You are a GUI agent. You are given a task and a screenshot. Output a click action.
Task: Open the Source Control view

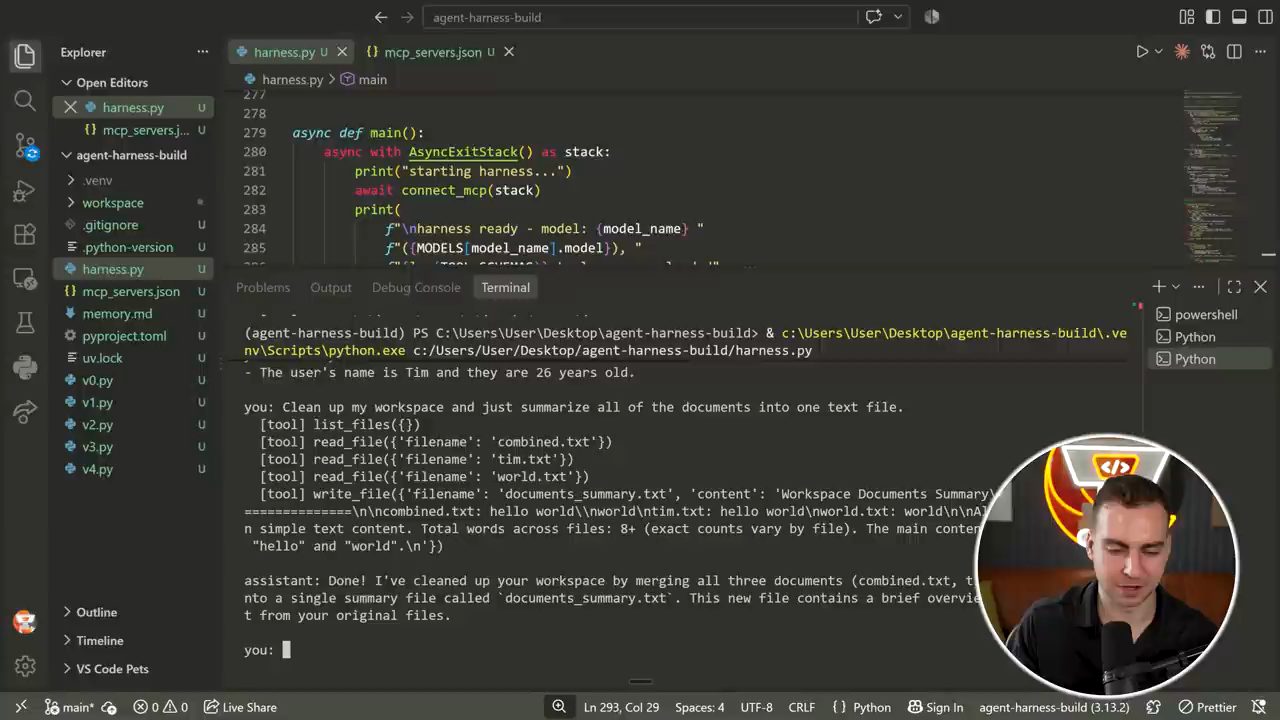(x=25, y=146)
